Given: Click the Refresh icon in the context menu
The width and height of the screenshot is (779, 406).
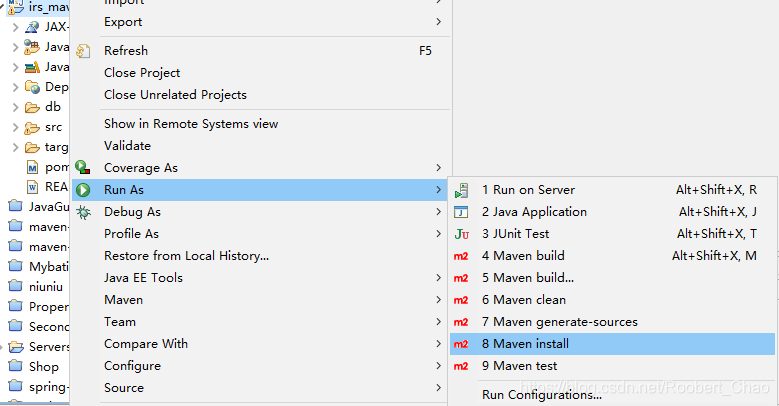Looking at the screenshot, I should [x=83, y=51].
